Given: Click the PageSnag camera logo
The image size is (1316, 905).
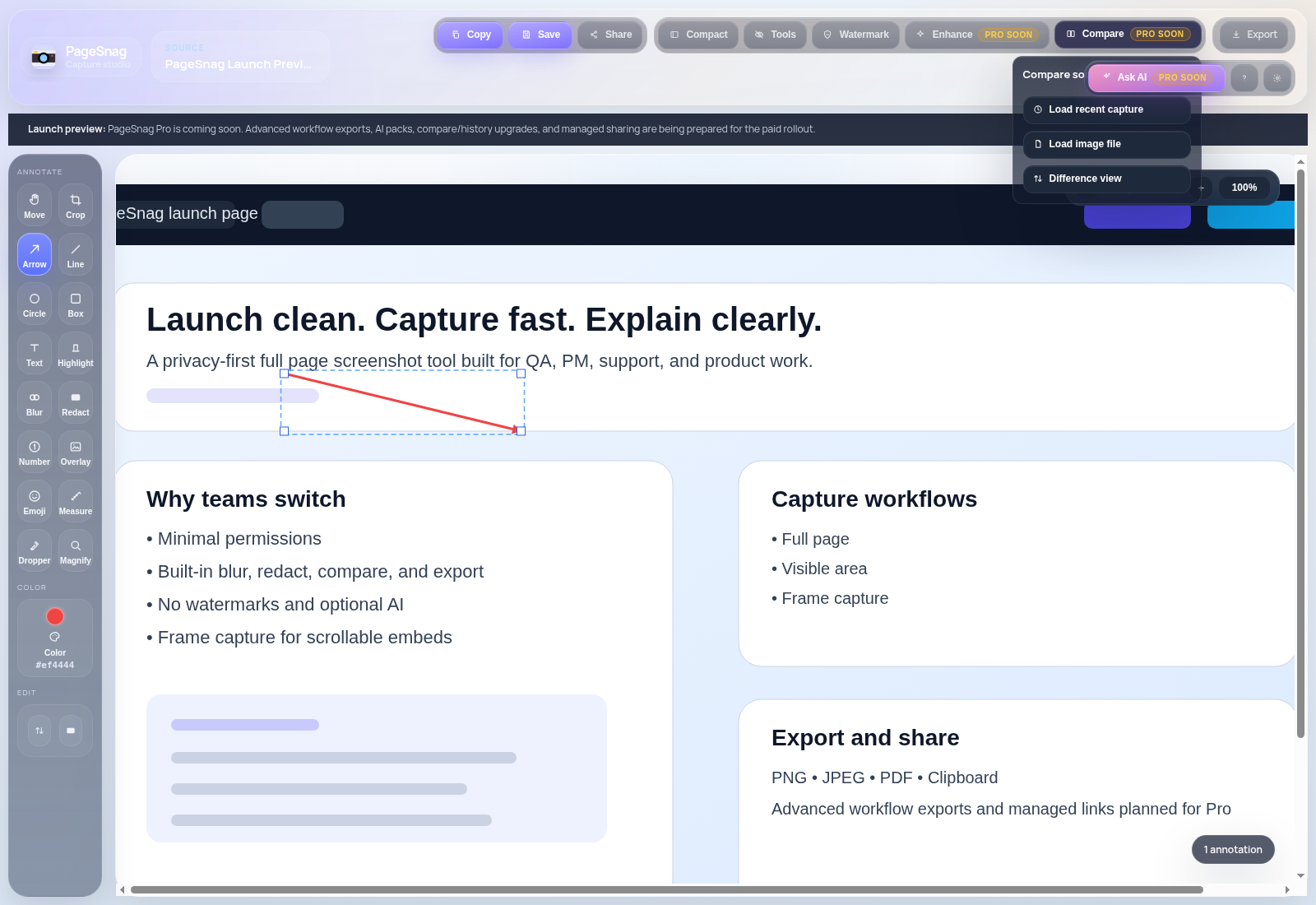Looking at the screenshot, I should pyautogui.click(x=44, y=58).
